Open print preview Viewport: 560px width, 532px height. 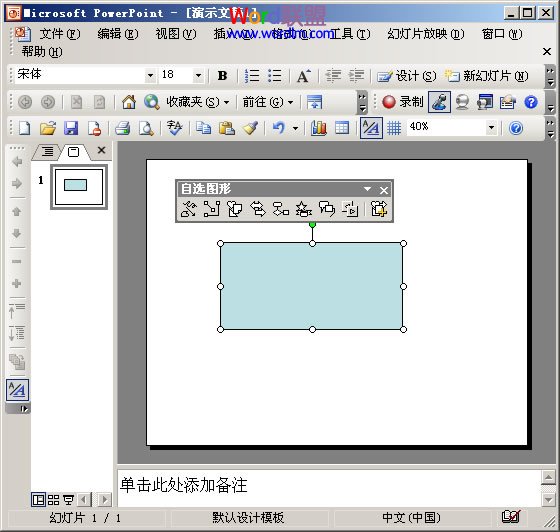click(x=146, y=128)
